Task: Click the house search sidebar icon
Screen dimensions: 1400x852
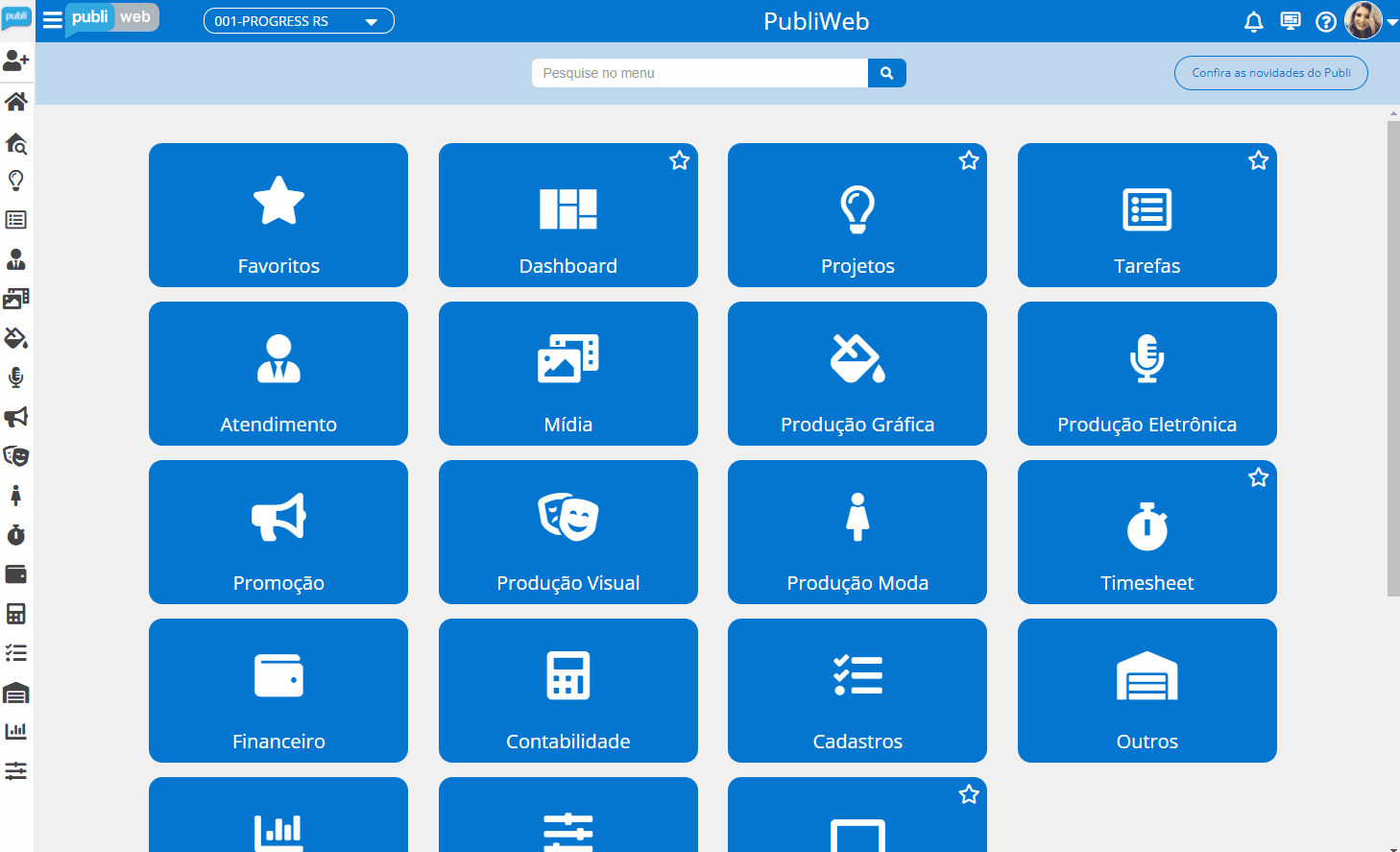Action: [x=16, y=143]
